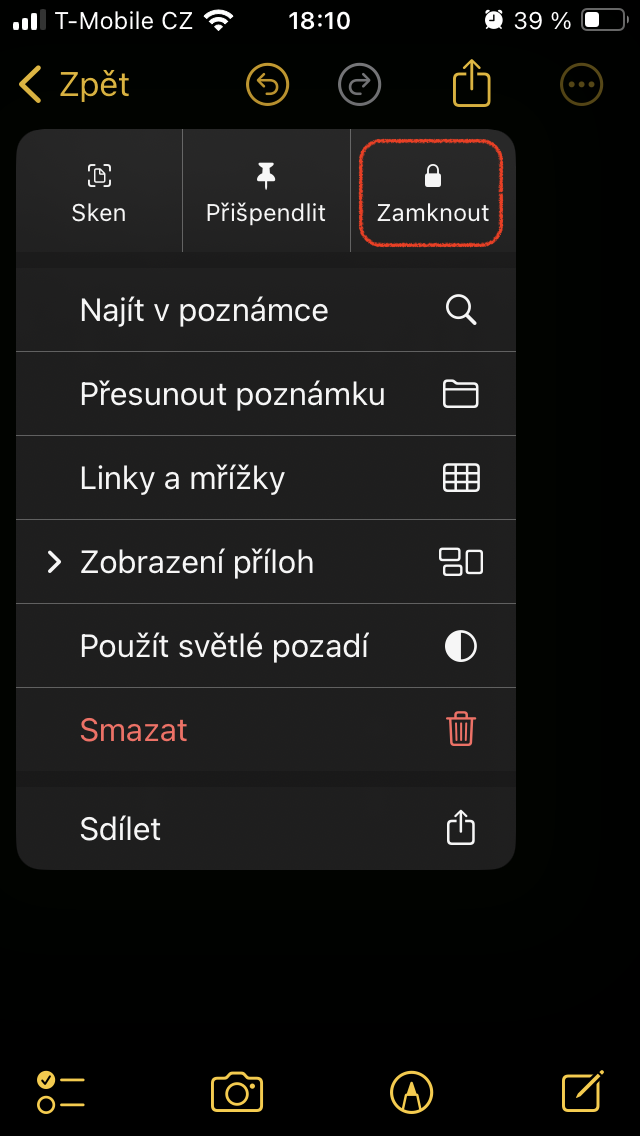Open the markup pen tool icon
Viewport: 640px width, 1136px height.
click(x=413, y=1092)
